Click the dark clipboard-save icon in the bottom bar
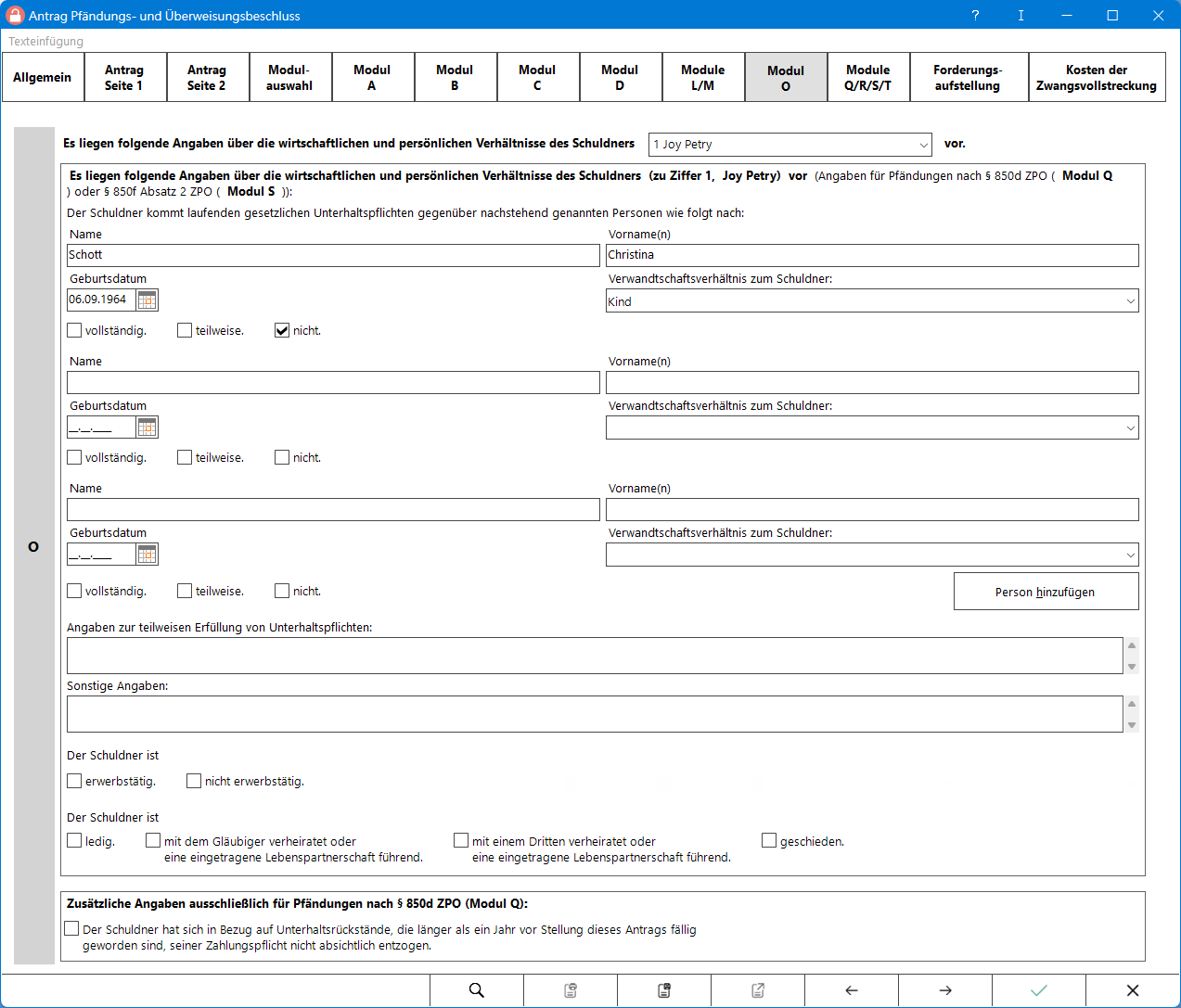The width and height of the screenshot is (1181, 1008). pyautogui.click(x=664, y=990)
